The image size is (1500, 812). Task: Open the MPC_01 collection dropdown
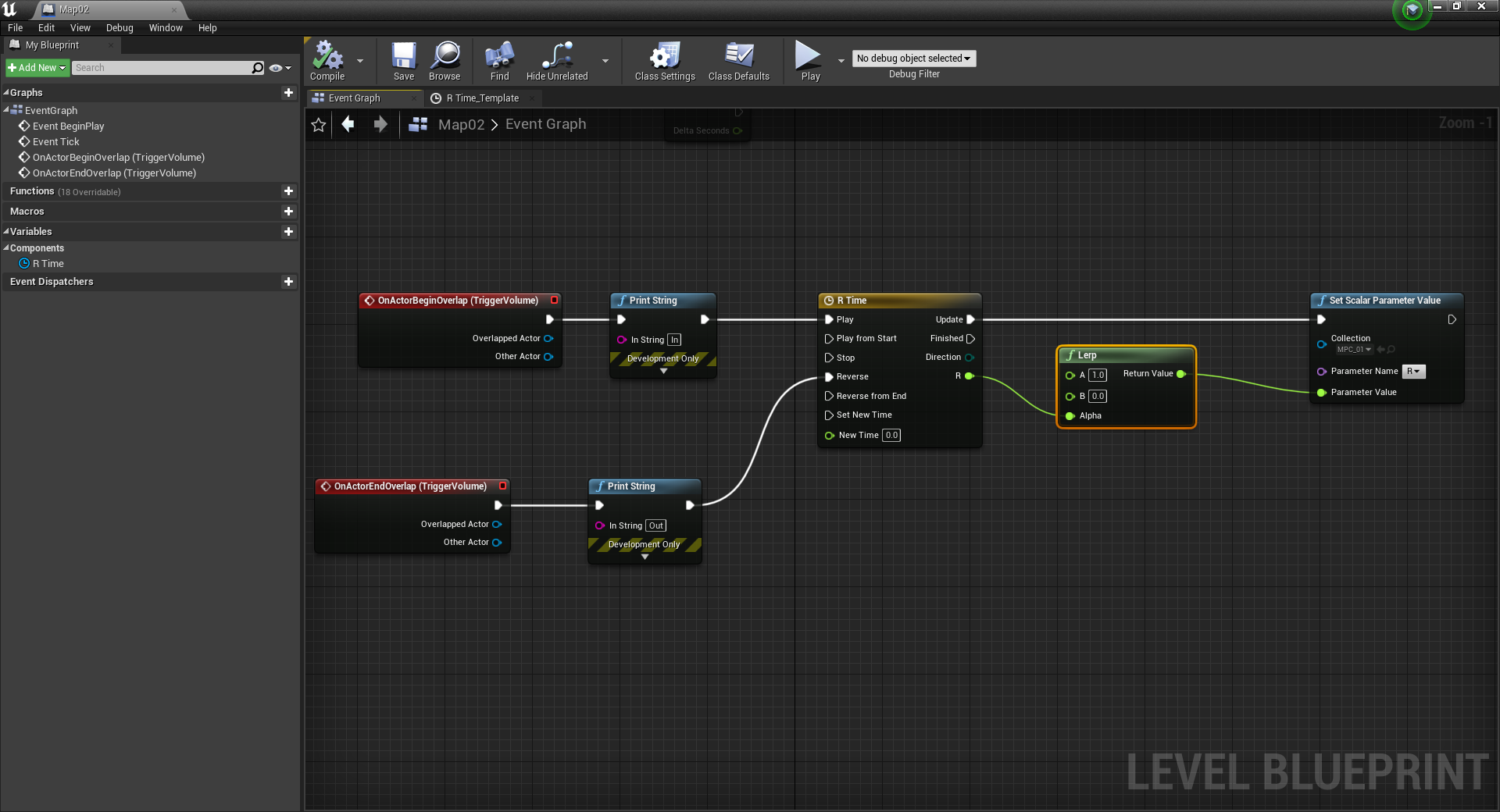(1353, 349)
